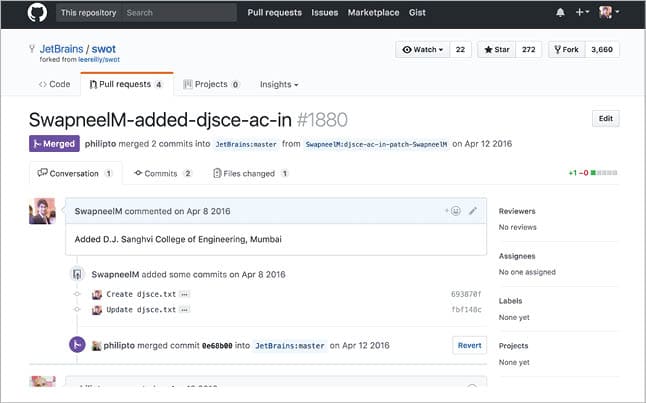Open the notifications bell

tap(559, 13)
